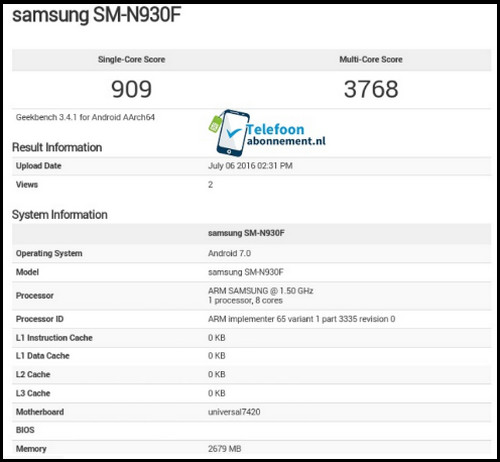Click the 'samsung SM-N930F' page title

[x=97, y=16]
